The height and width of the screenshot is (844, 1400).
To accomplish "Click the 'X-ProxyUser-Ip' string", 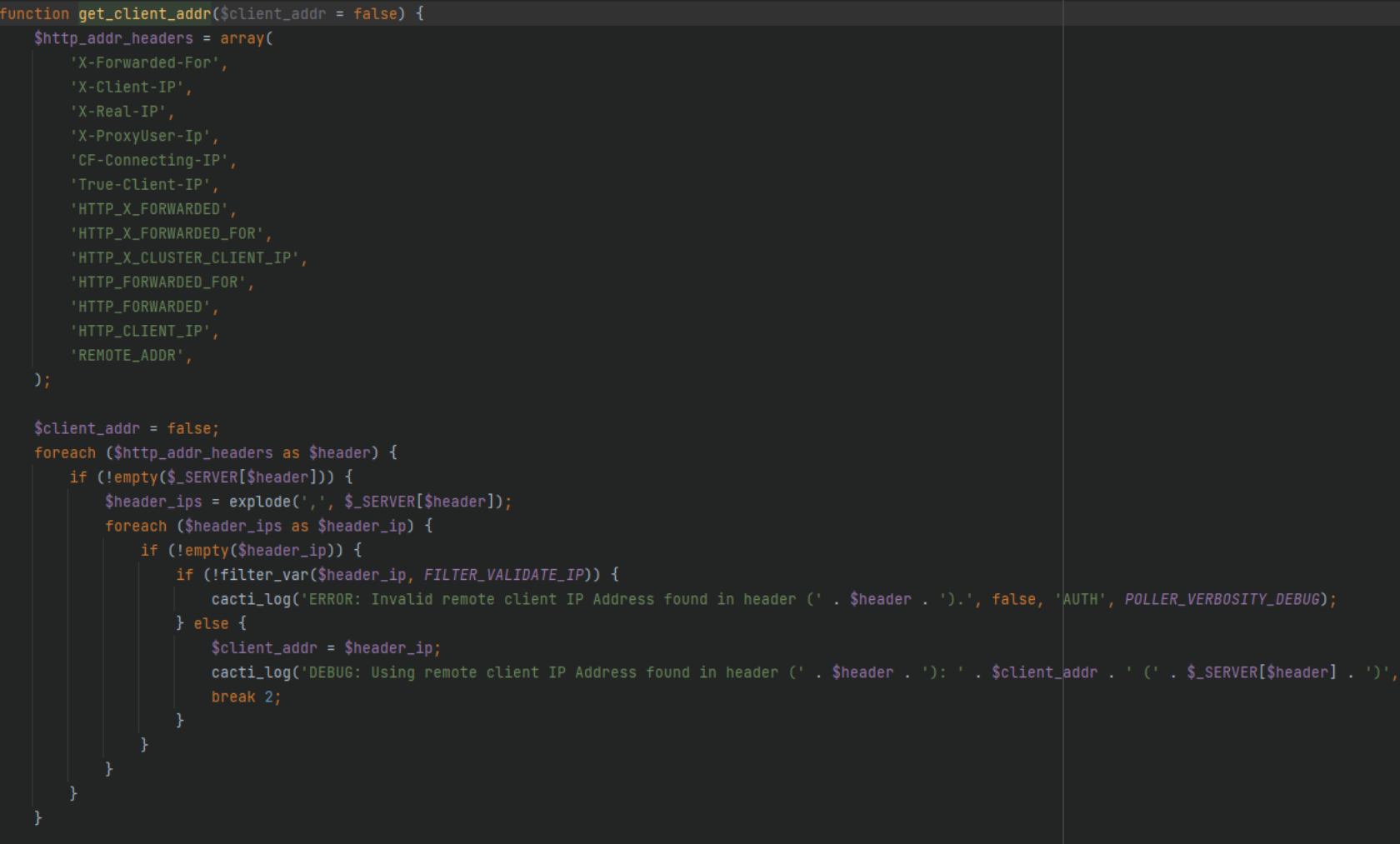I will click(140, 136).
